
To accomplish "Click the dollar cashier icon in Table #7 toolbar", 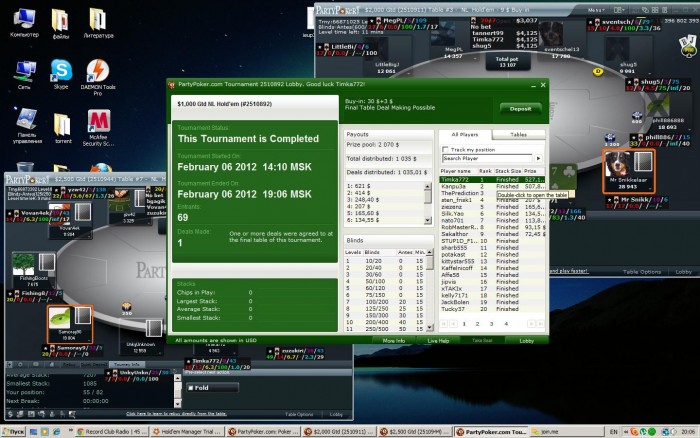I will (x=10, y=414).
